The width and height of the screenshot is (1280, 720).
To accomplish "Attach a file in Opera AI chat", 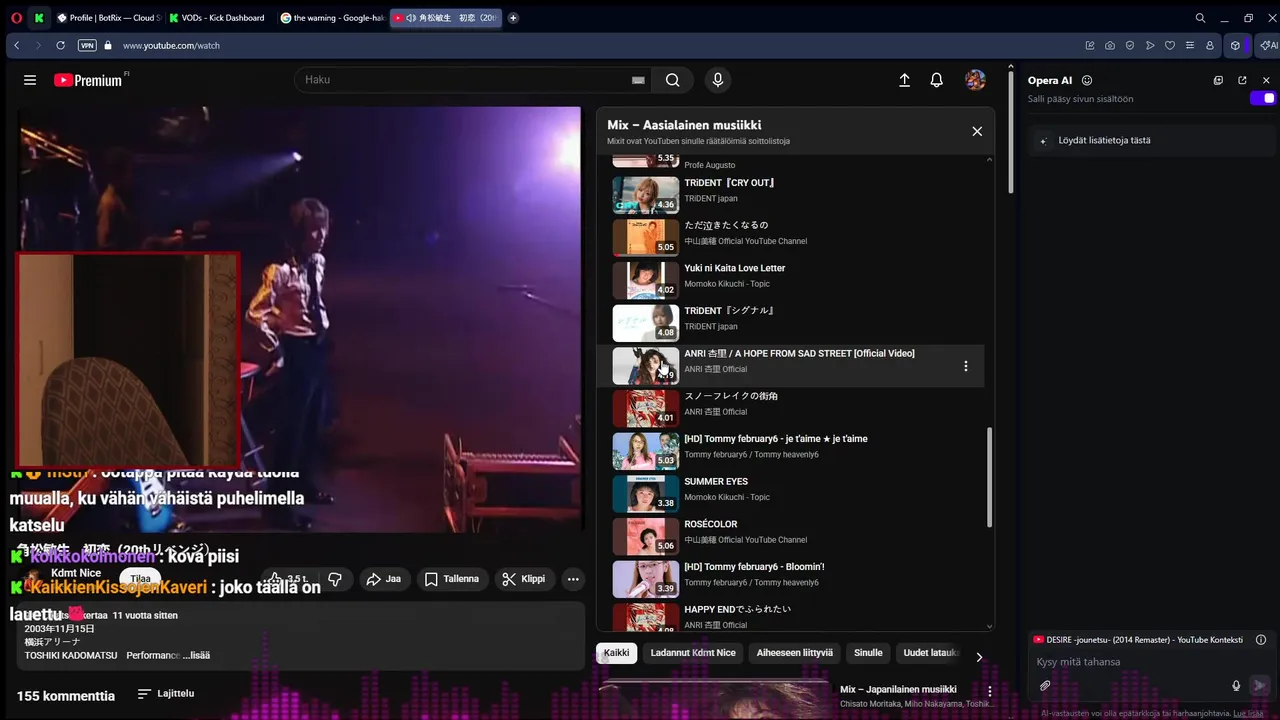I will pos(1045,686).
